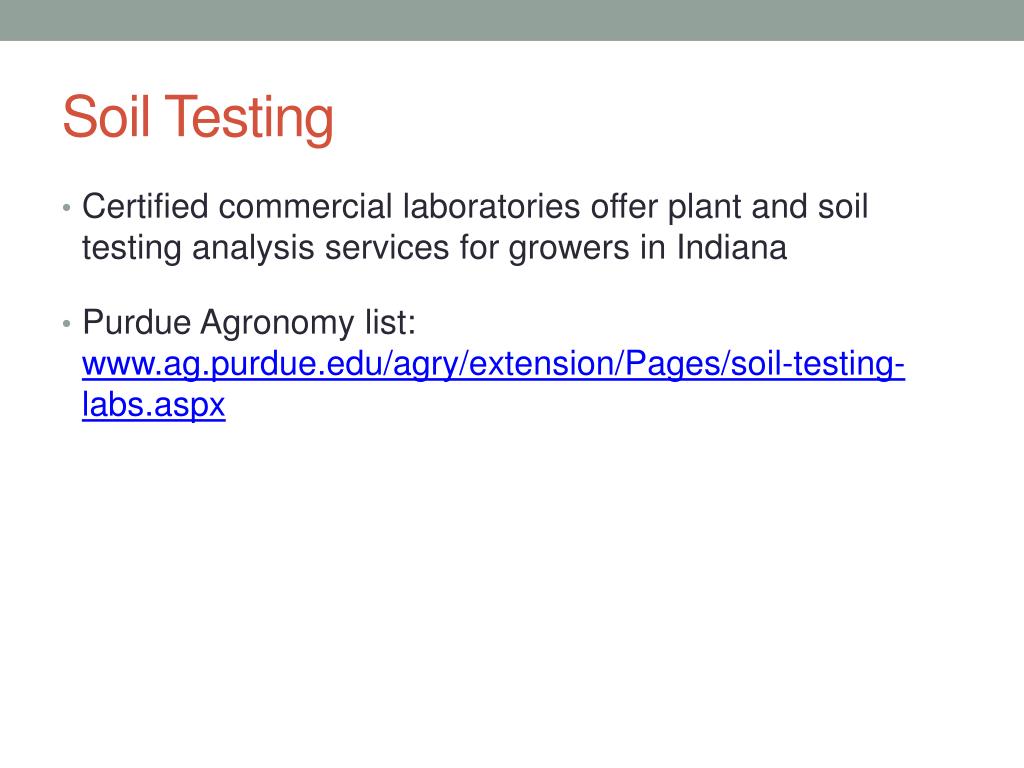Click the 'Pages' segment of the URL

click(673, 364)
